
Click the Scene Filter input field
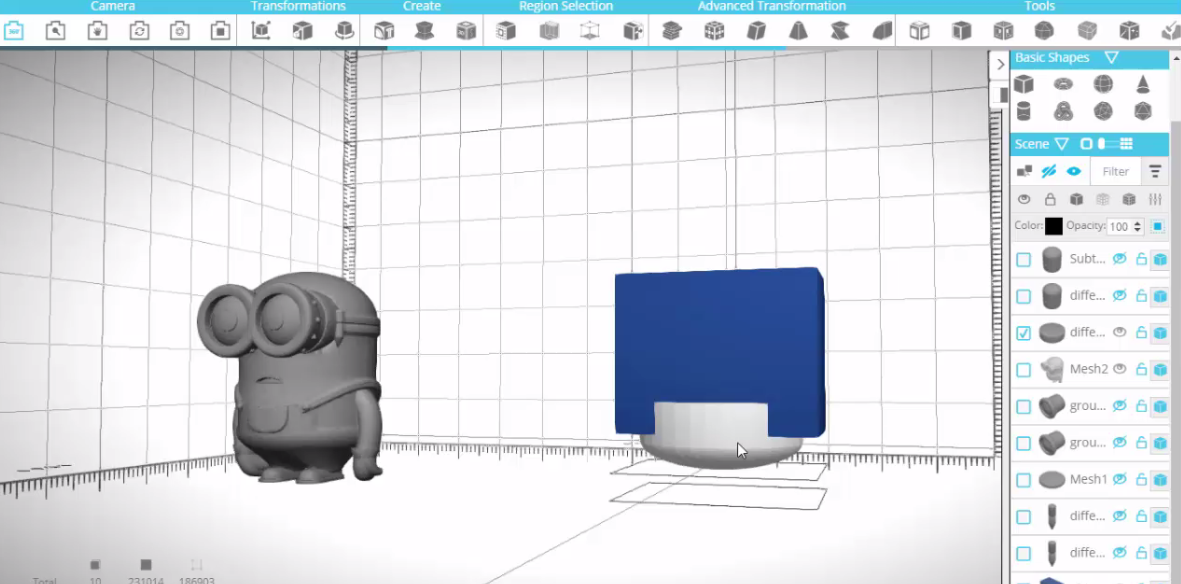1115,172
